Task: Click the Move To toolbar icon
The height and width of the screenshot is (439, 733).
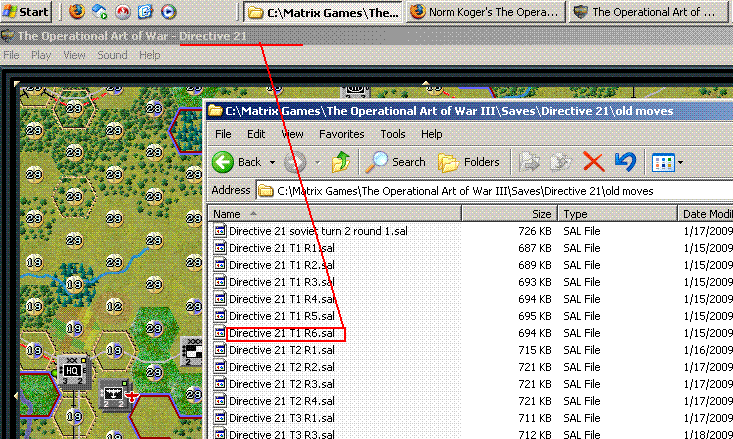Action: coord(530,162)
